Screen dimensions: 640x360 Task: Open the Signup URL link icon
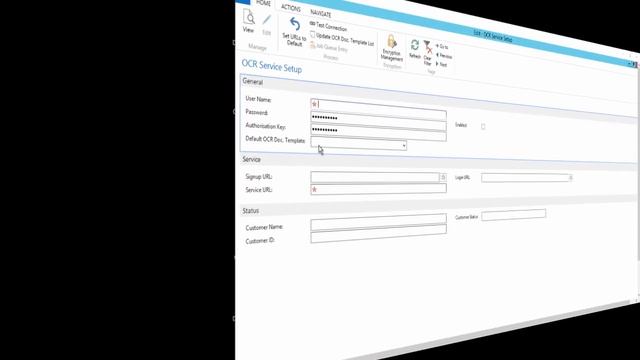(x=443, y=177)
